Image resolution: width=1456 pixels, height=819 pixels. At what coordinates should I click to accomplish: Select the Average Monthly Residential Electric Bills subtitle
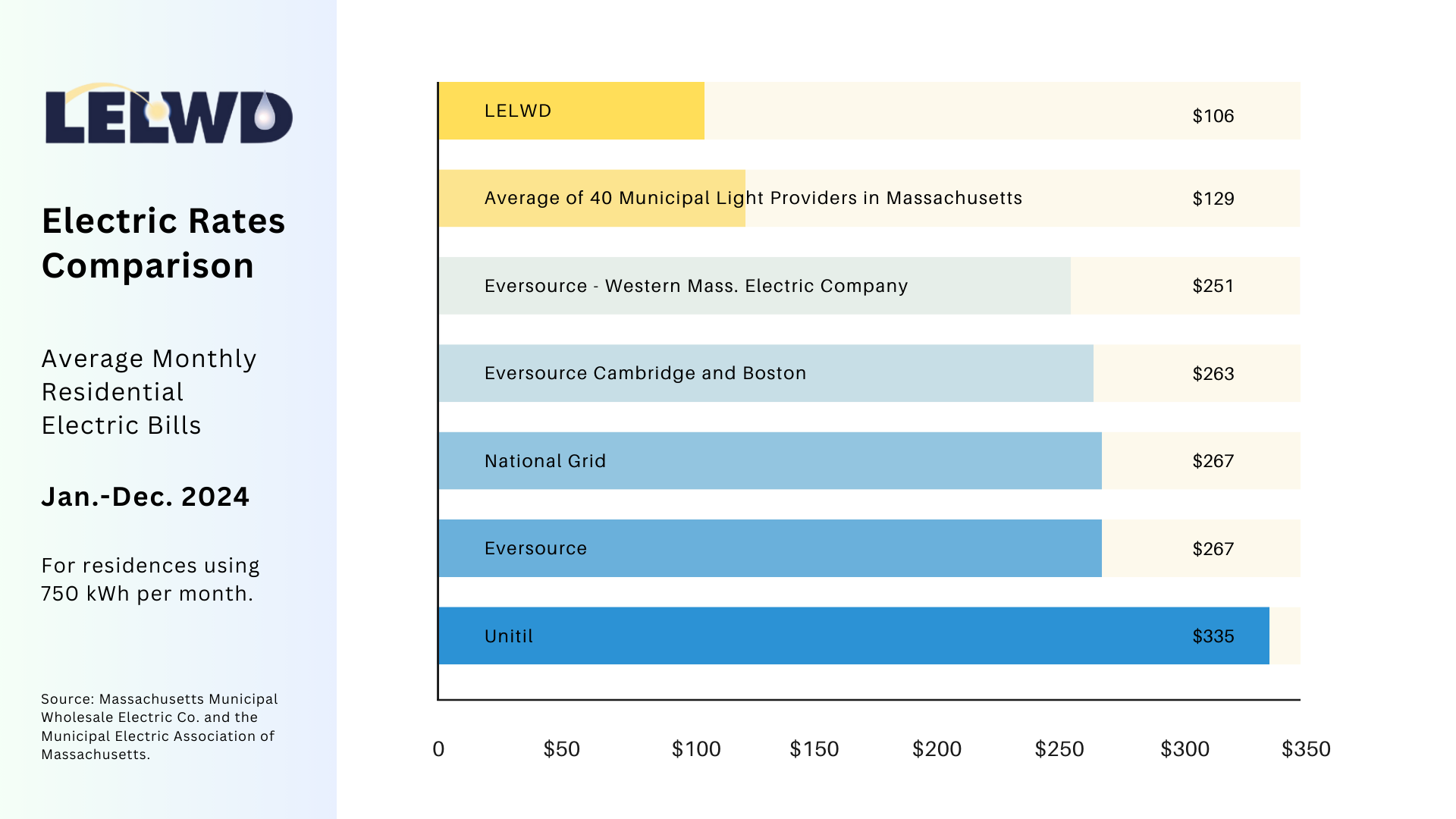pos(149,392)
